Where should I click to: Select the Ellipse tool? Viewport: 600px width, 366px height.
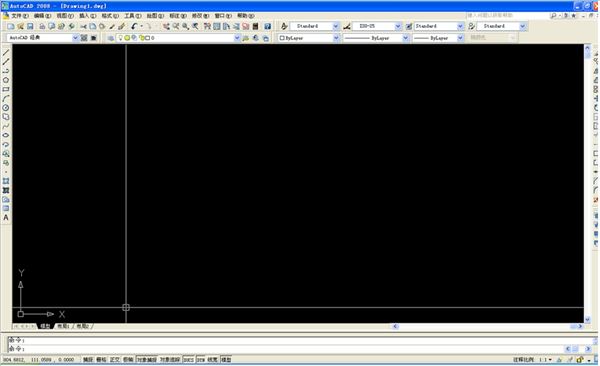[6, 135]
